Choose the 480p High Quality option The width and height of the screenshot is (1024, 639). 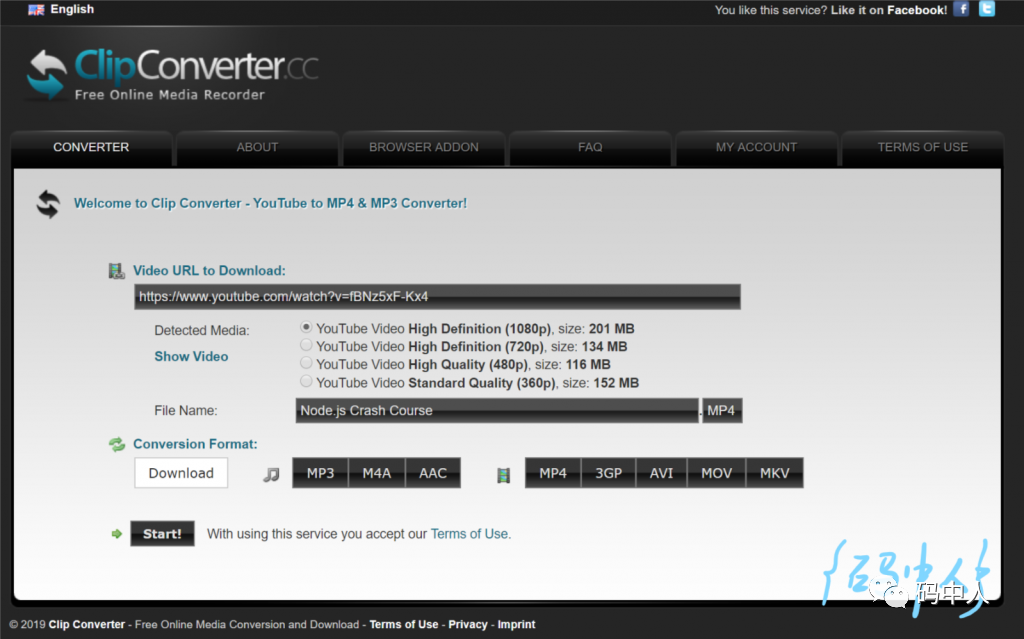click(x=306, y=363)
